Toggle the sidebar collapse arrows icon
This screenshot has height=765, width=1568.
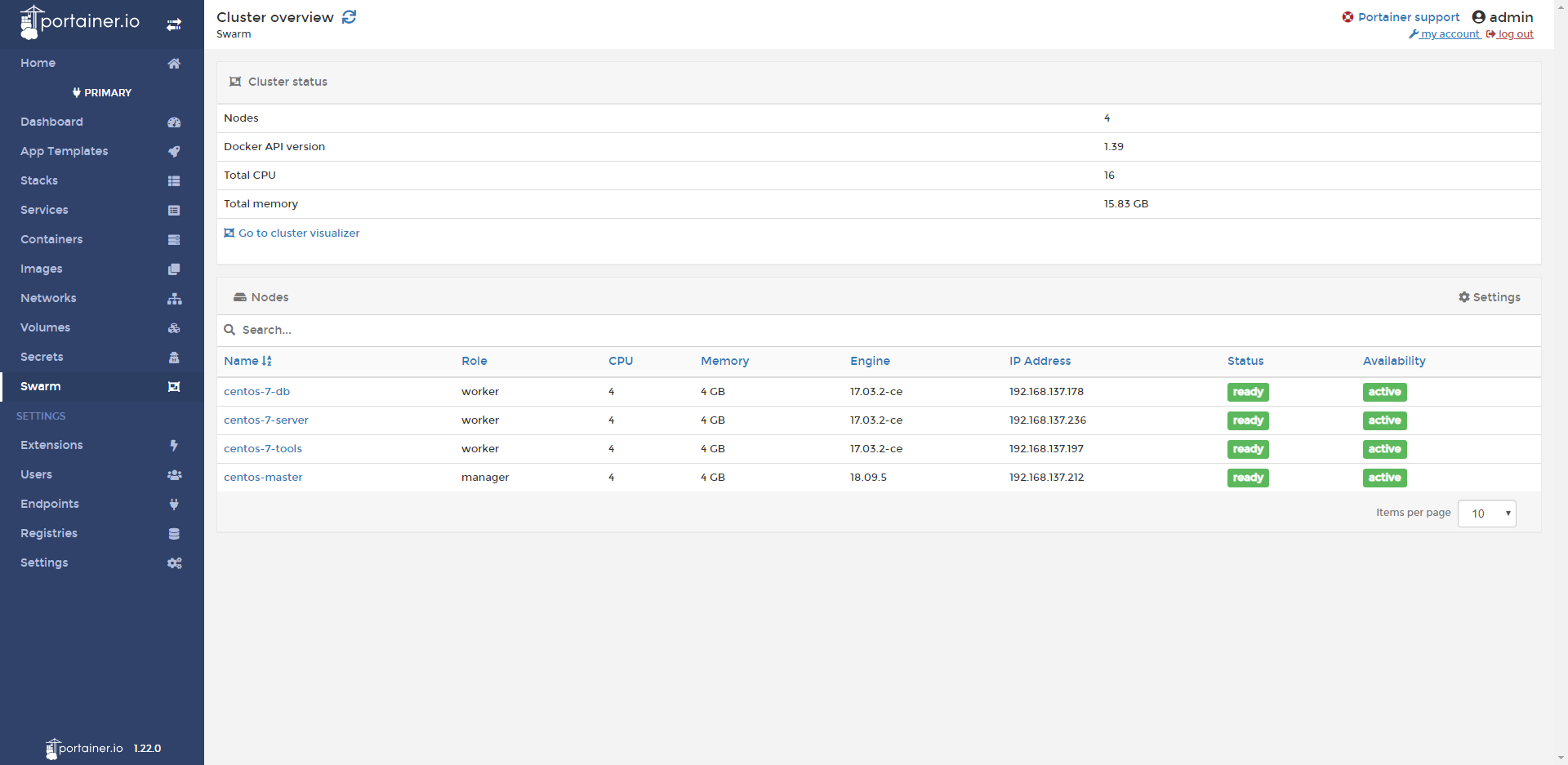tap(174, 24)
